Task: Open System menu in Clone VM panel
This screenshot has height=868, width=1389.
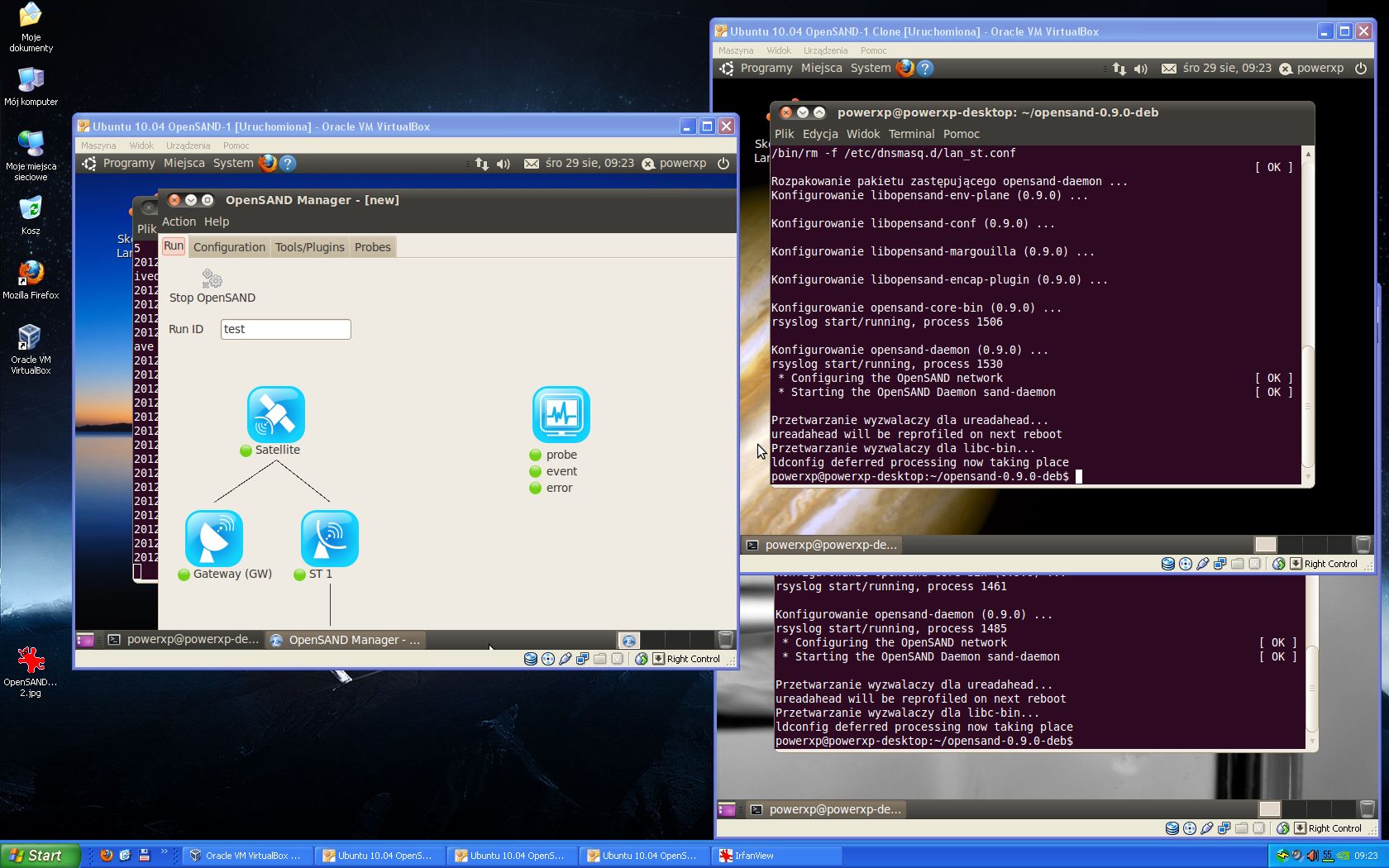Action: point(871,68)
